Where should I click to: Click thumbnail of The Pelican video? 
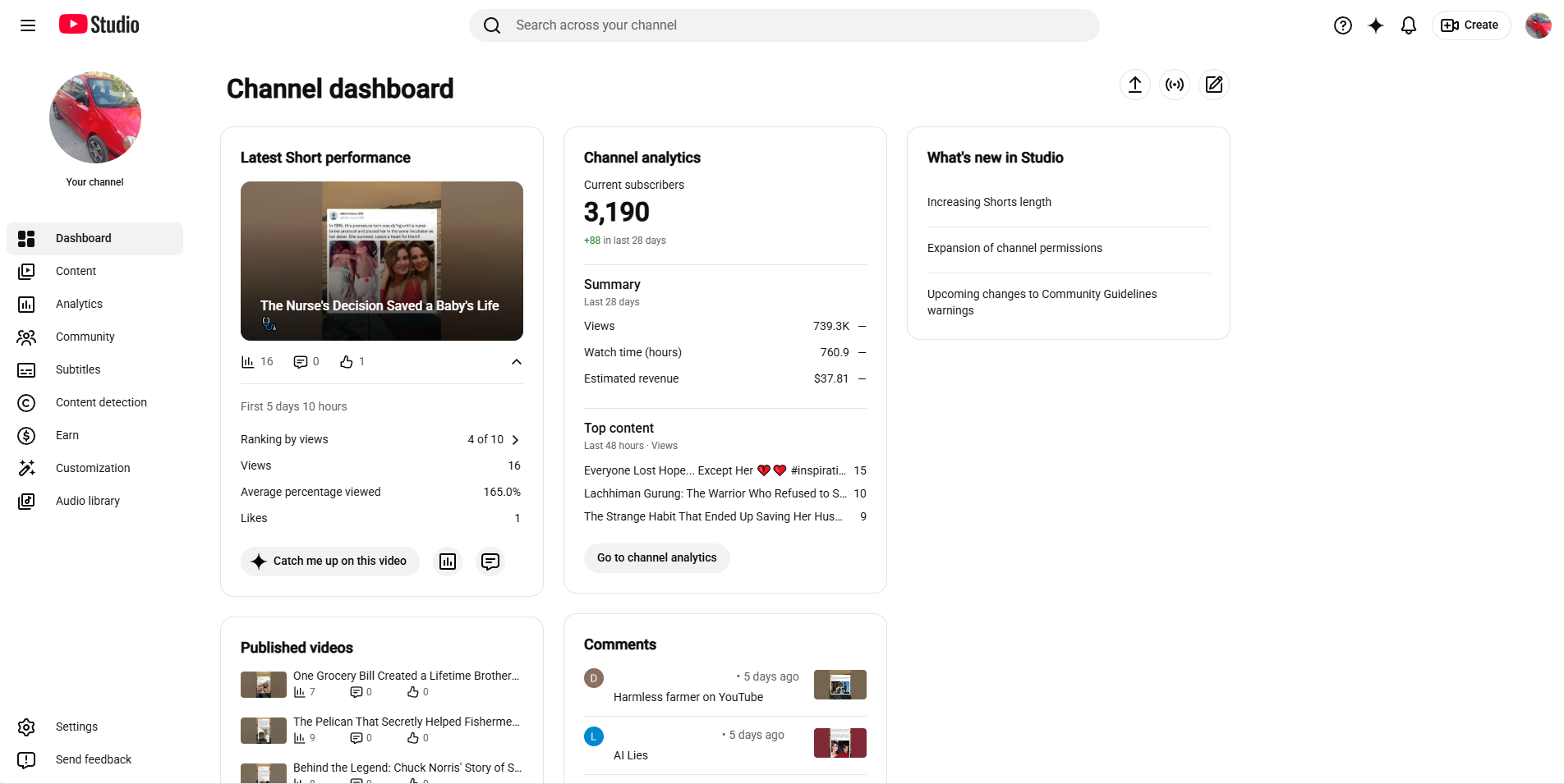pyautogui.click(x=264, y=731)
